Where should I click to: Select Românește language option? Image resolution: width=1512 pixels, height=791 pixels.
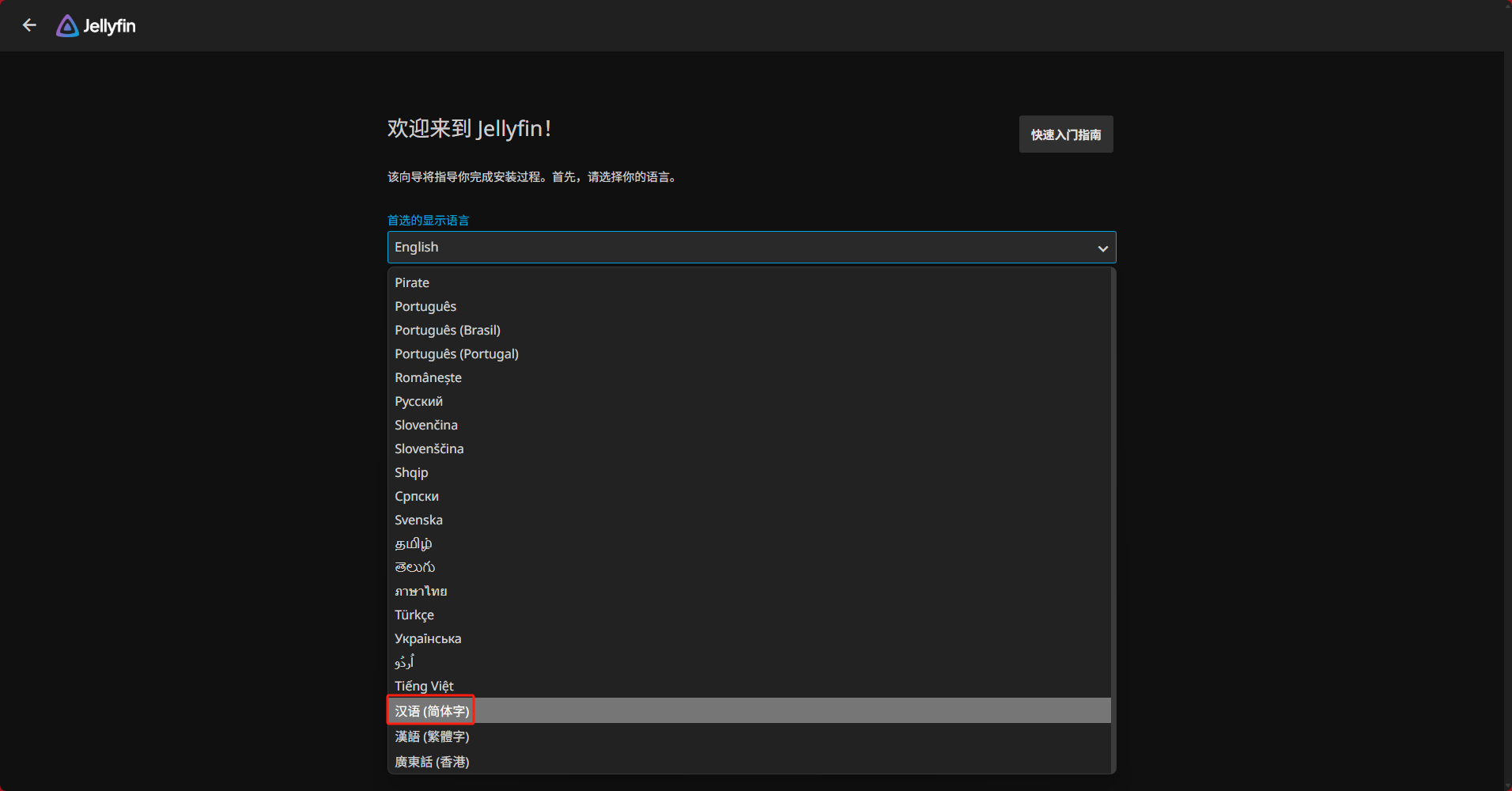click(749, 377)
